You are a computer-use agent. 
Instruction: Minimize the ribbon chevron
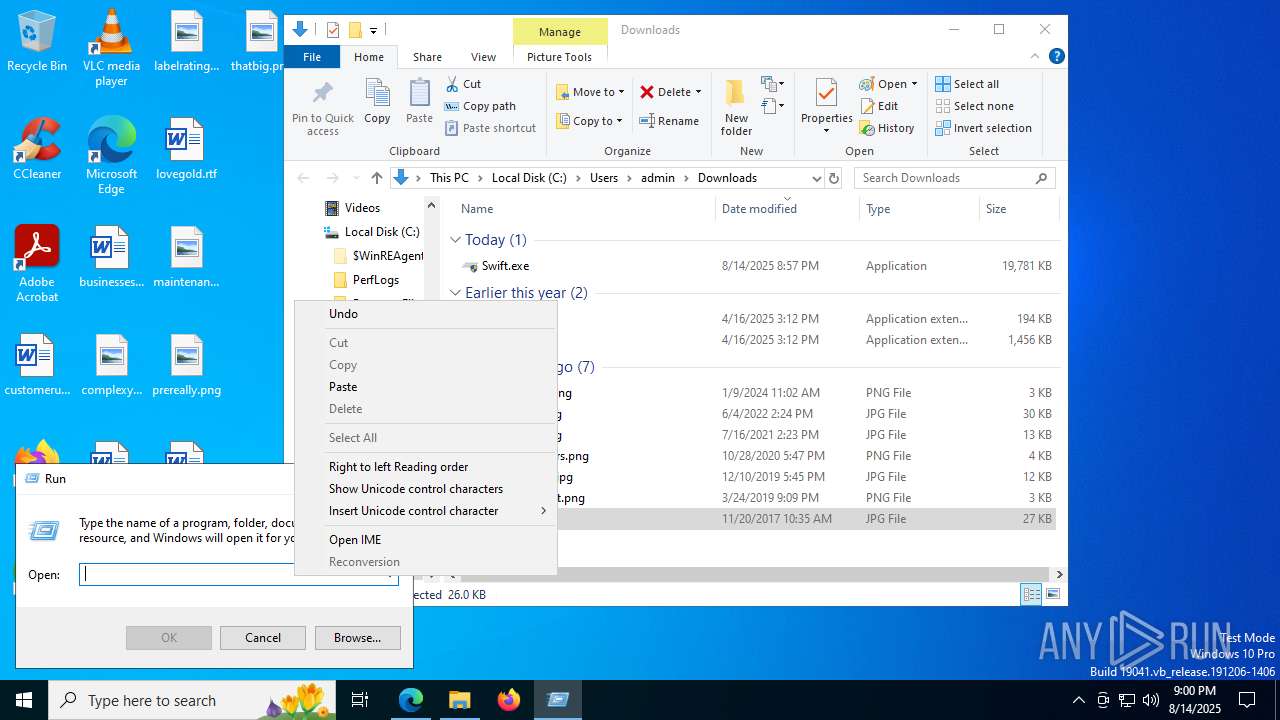[1035, 57]
